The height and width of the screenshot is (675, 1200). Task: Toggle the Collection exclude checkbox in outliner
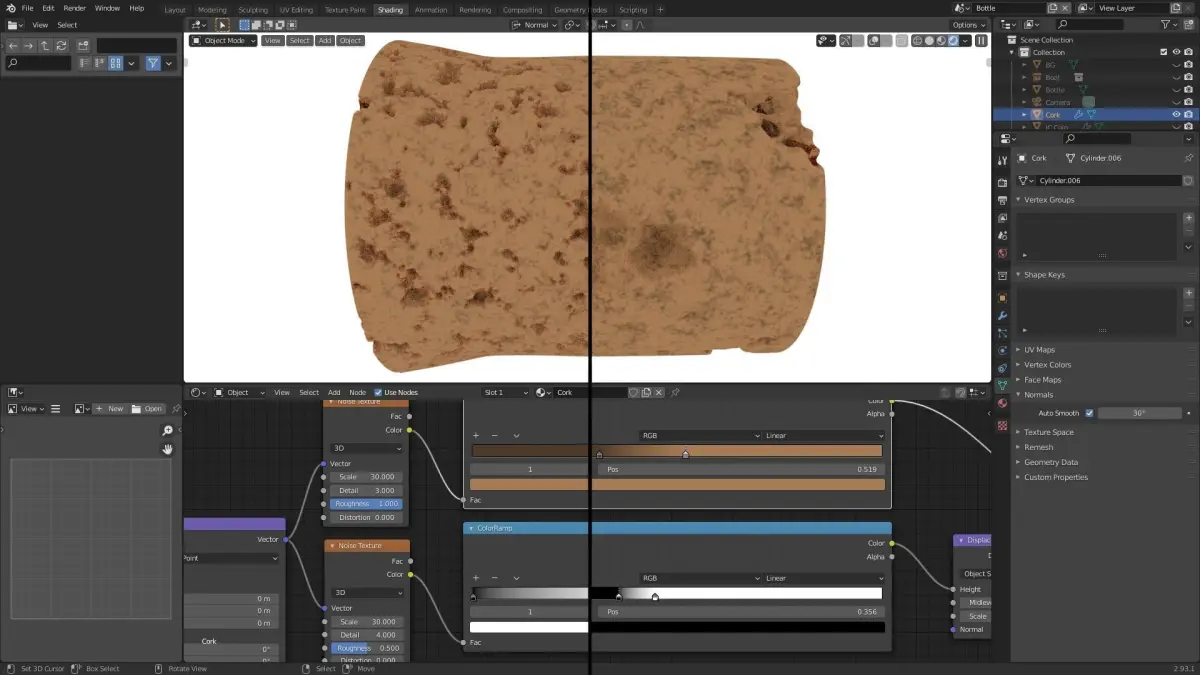click(1163, 52)
